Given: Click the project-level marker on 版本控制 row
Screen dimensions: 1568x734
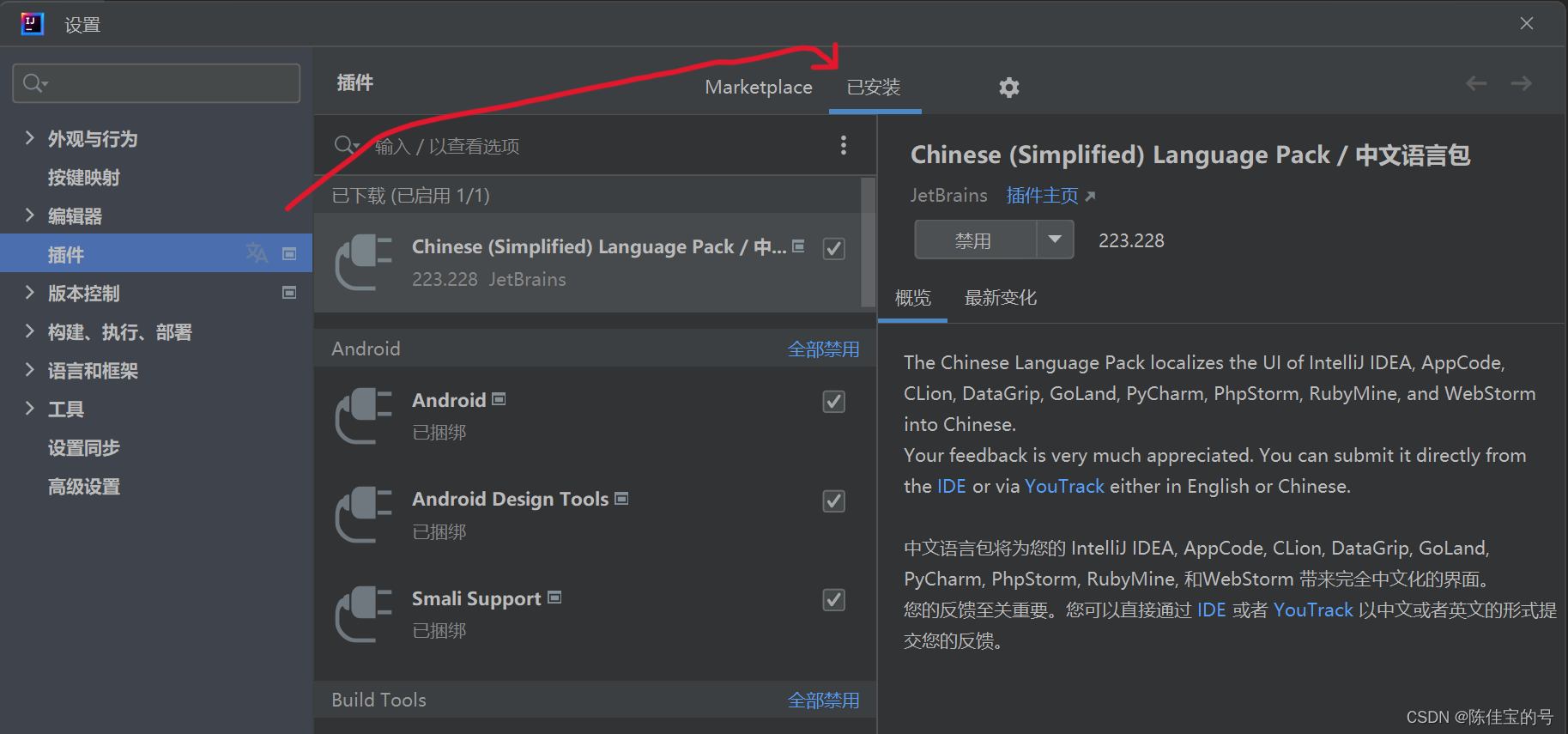Looking at the screenshot, I should [x=289, y=293].
